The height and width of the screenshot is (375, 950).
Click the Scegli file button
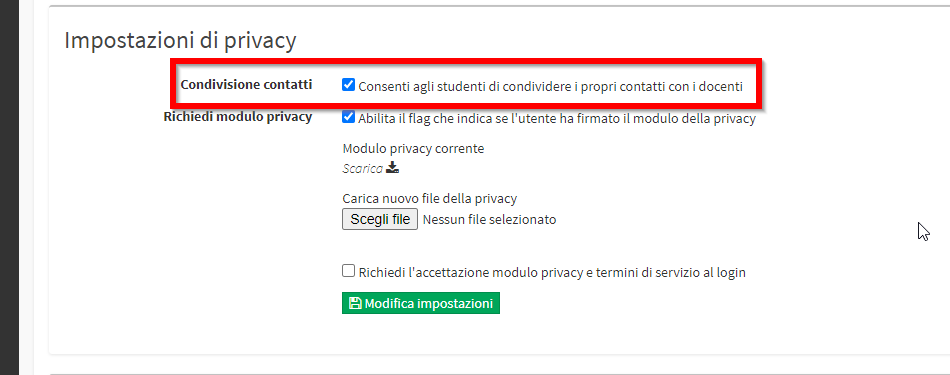380,219
